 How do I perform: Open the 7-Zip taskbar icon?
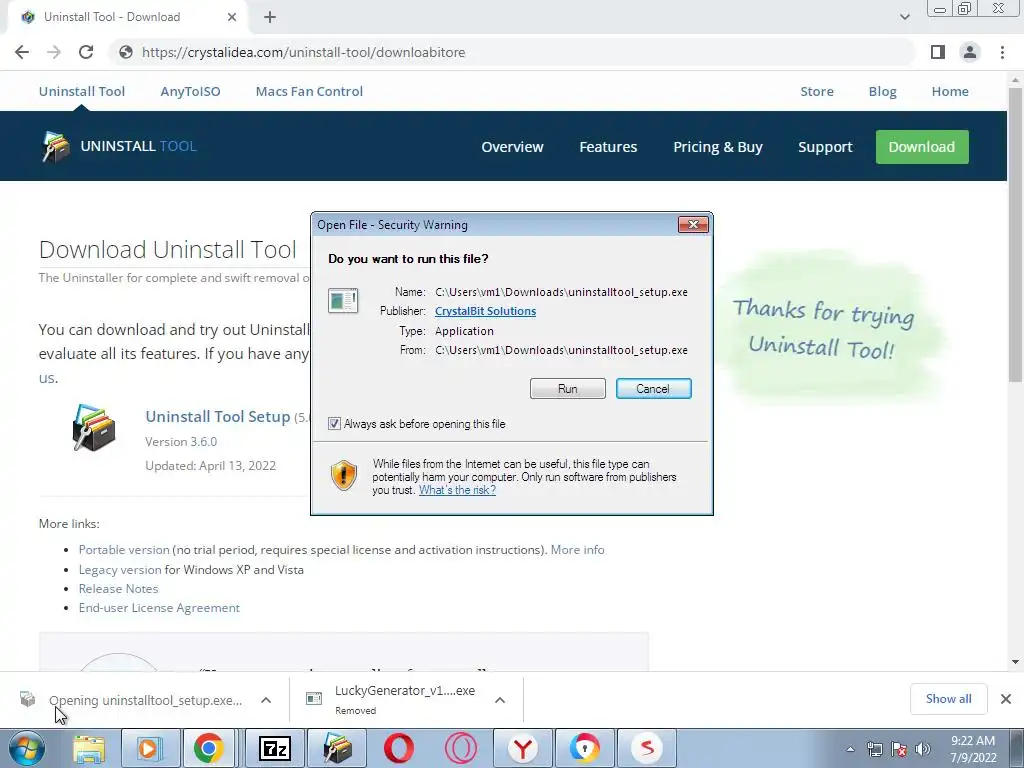click(275, 748)
